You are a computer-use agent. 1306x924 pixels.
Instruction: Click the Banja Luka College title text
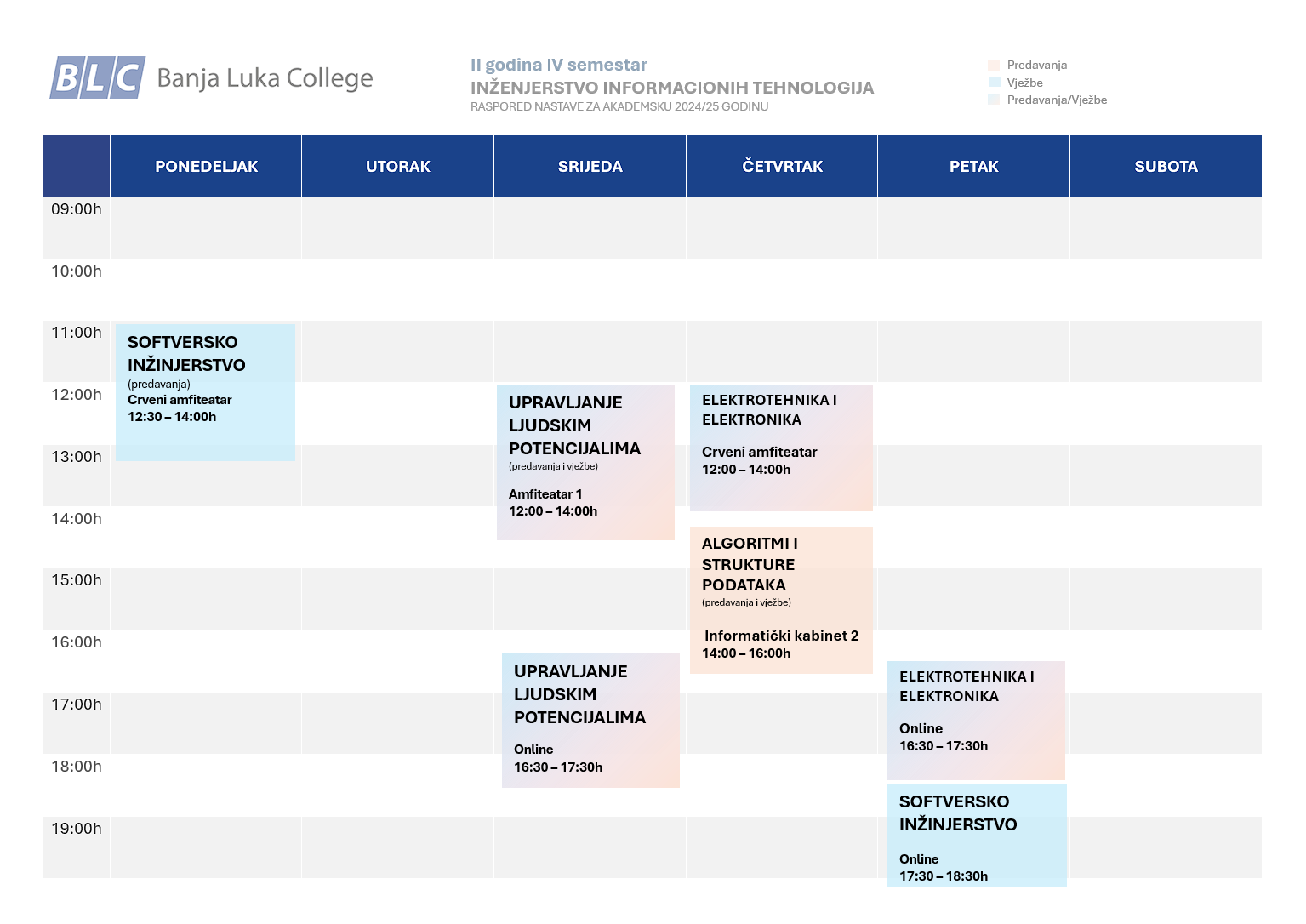click(x=265, y=78)
